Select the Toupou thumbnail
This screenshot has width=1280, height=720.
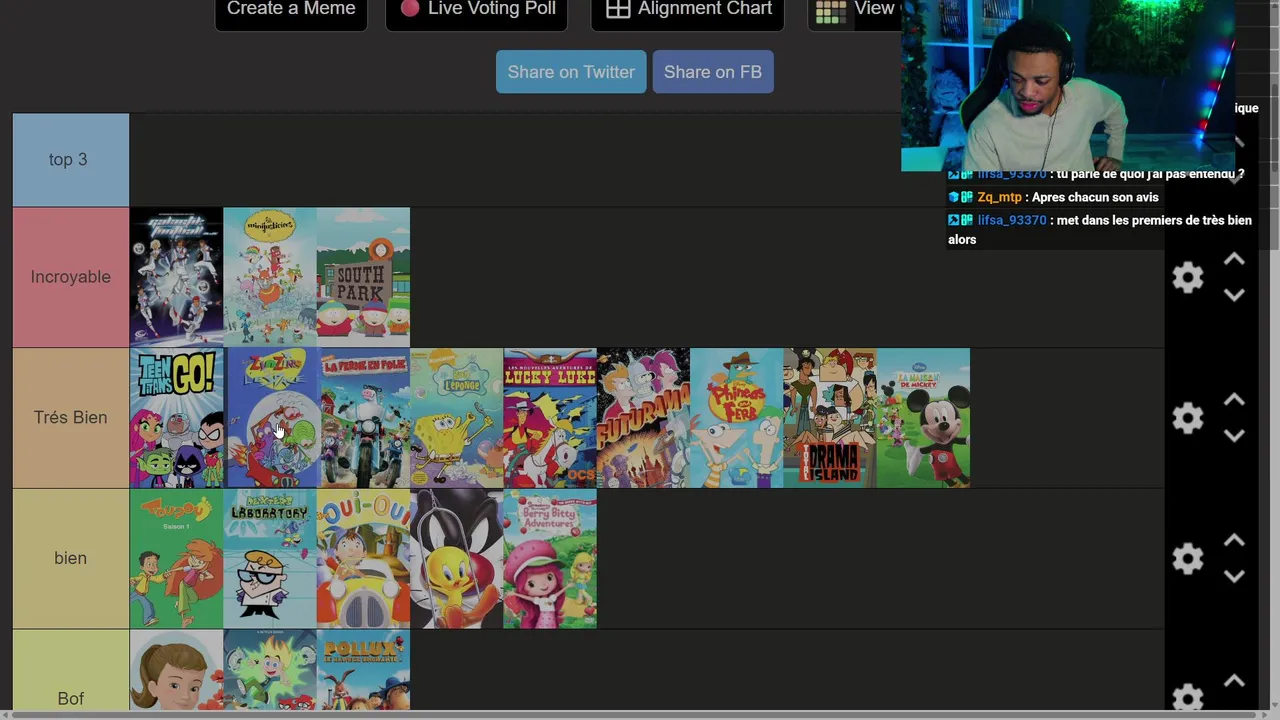tap(176, 558)
